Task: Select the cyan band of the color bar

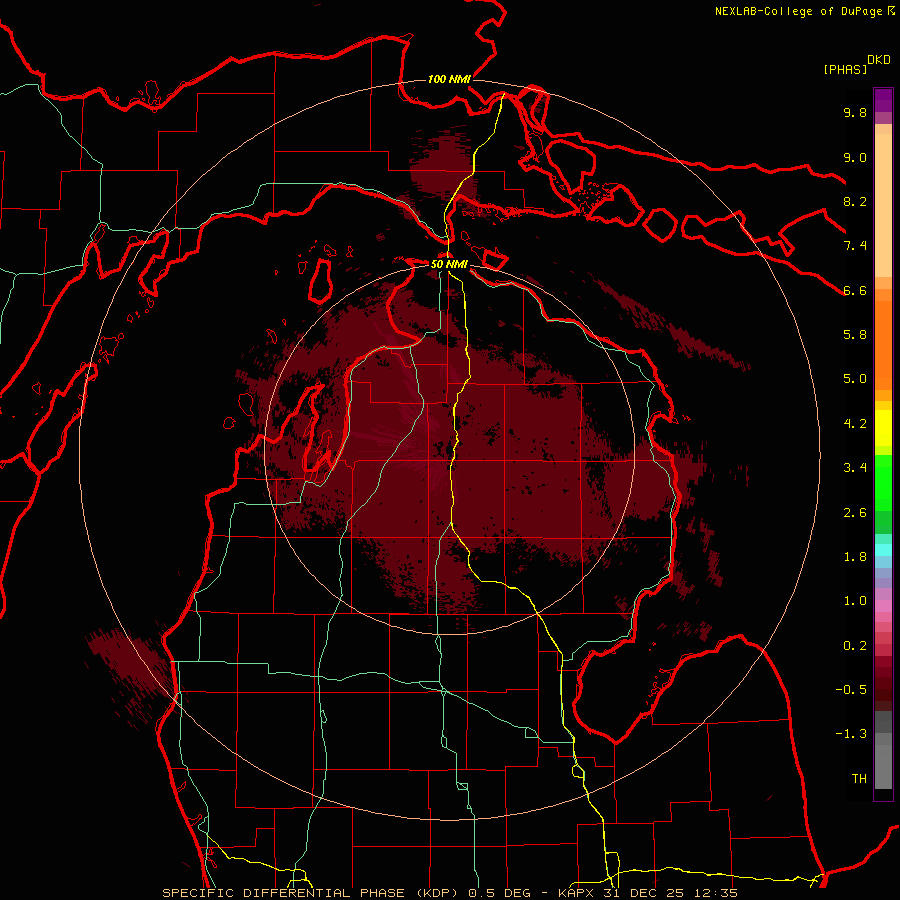Action: [x=883, y=550]
